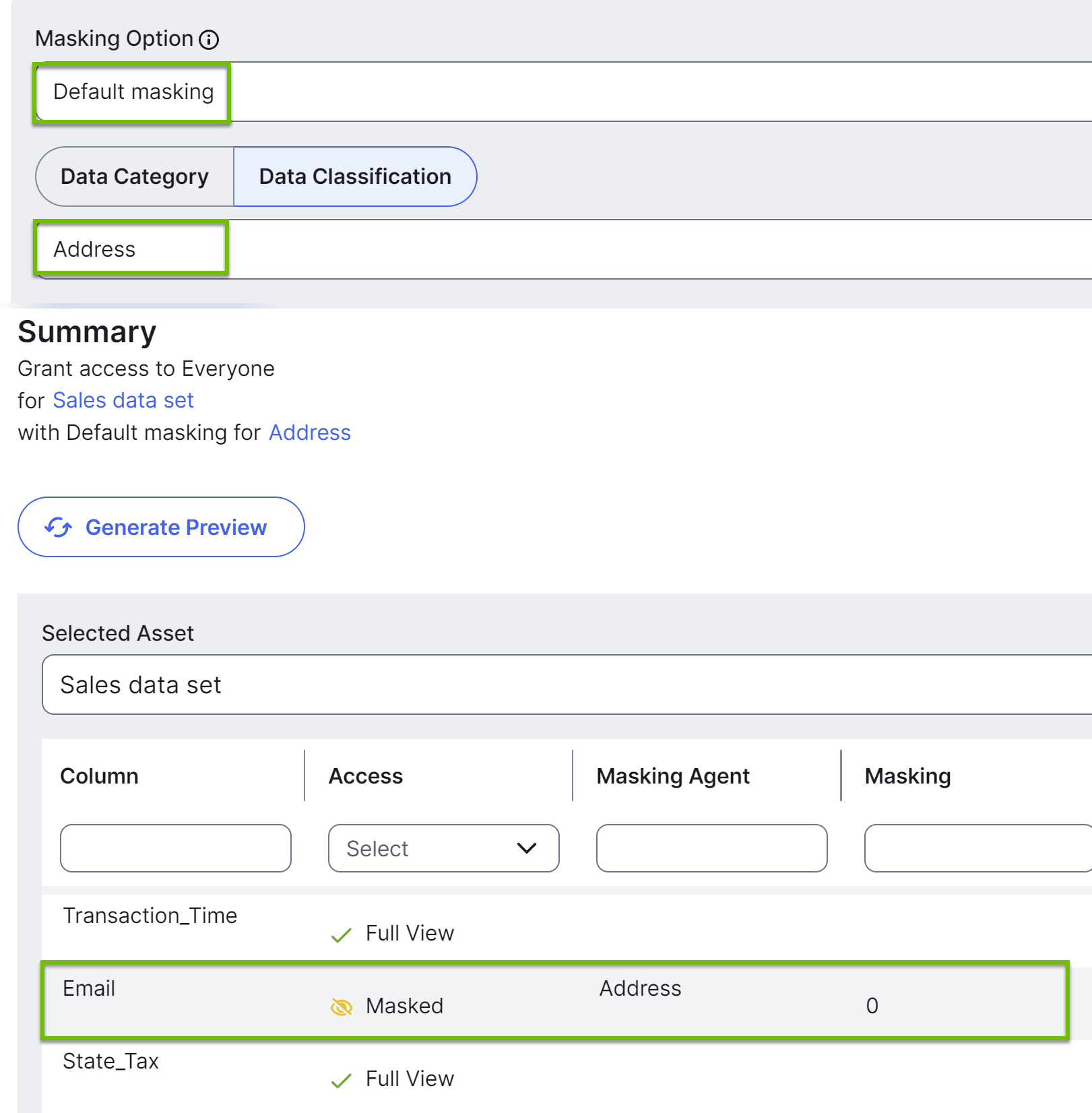This screenshot has height=1113, width=1092.
Task: Click the Masking column filter input
Action: (977, 848)
